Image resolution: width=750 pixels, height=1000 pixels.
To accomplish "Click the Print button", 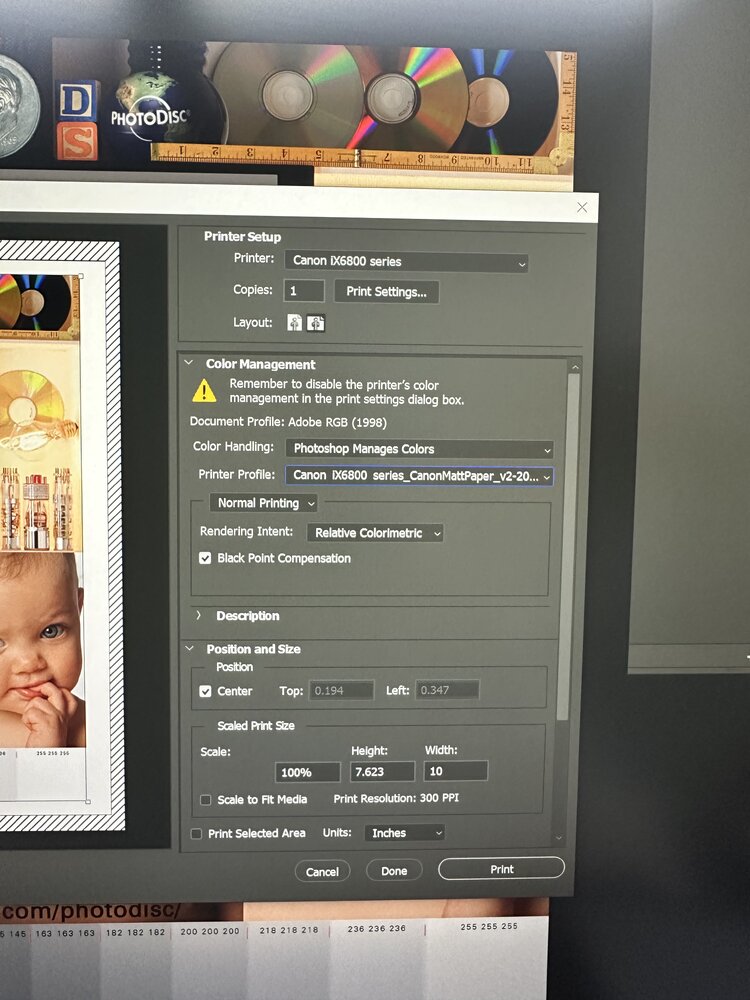I will (501, 869).
